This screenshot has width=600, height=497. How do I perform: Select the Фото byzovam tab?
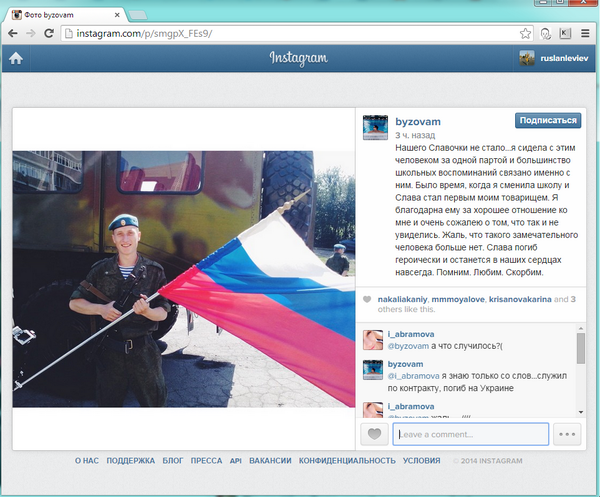[x=65, y=15]
